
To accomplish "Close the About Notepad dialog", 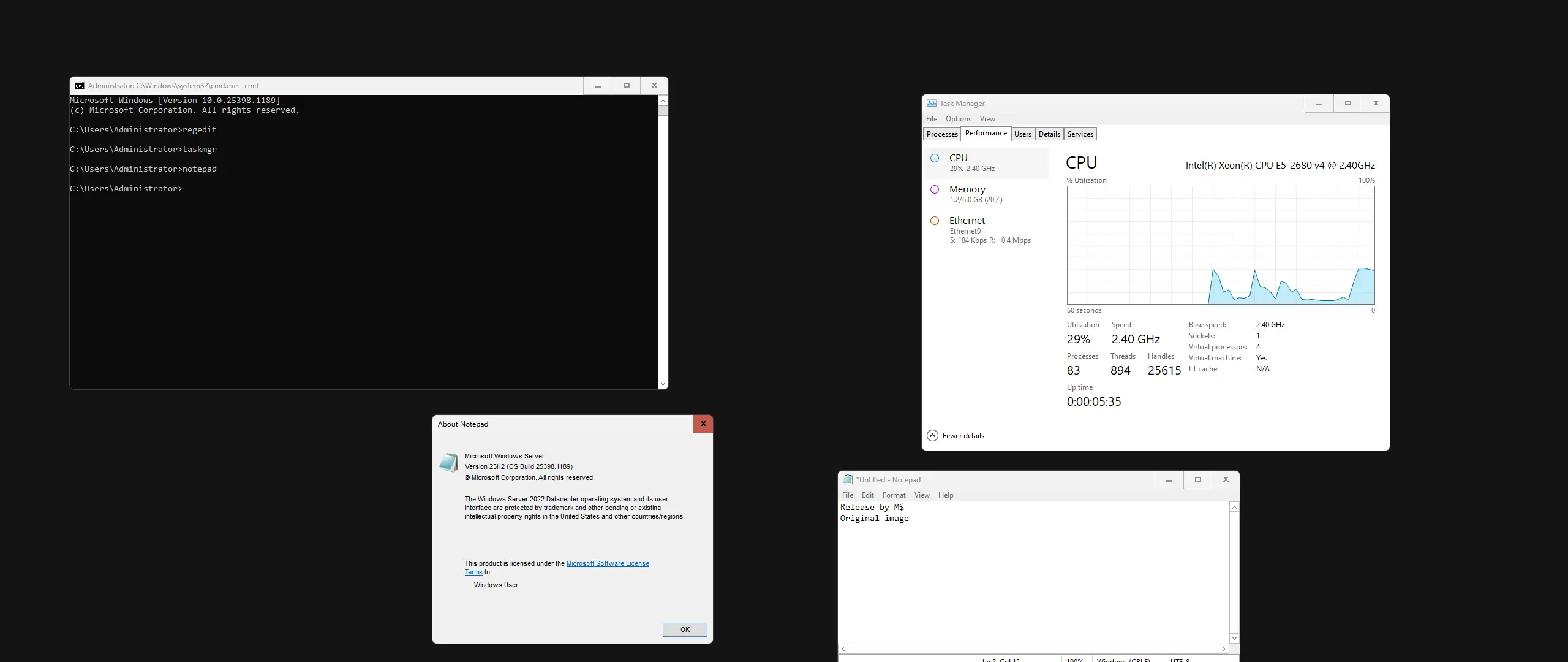I will (x=703, y=424).
